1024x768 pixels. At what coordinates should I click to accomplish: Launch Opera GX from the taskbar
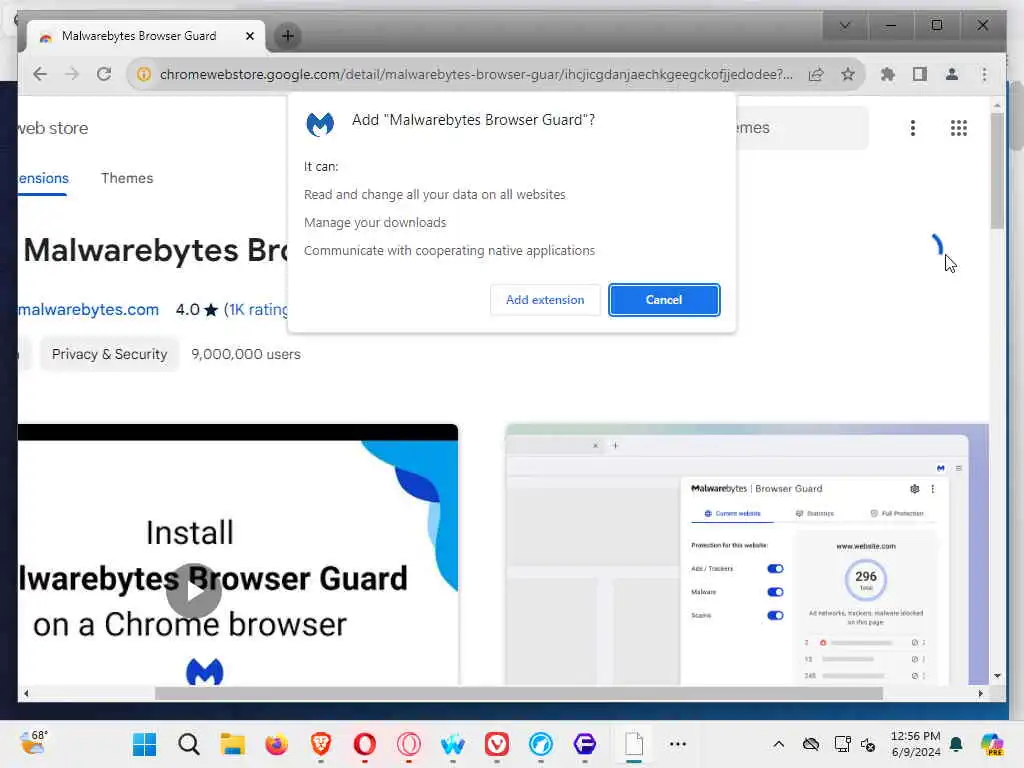click(409, 744)
